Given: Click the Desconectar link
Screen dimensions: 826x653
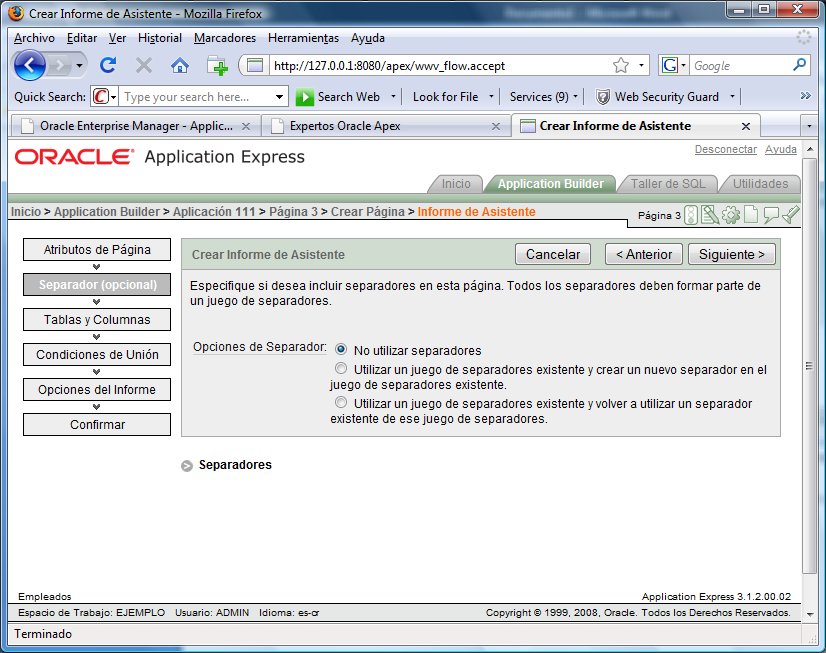Looking at the screenshot, I should tap(725, 150).
